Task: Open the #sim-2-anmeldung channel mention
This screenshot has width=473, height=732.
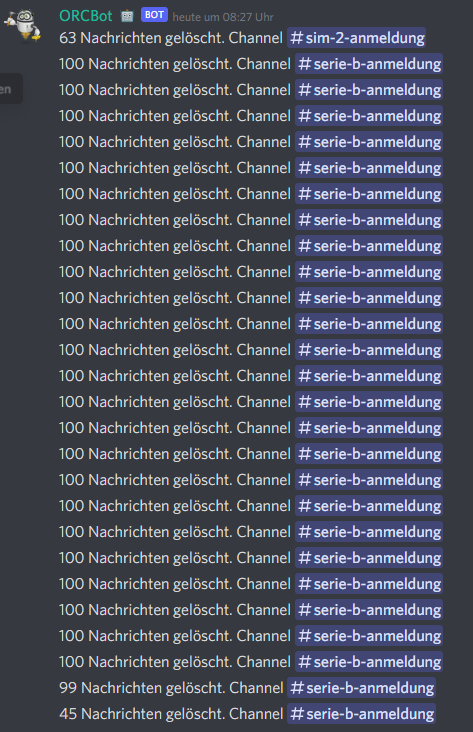Action: pyautogui.click(x=356, y=38)
